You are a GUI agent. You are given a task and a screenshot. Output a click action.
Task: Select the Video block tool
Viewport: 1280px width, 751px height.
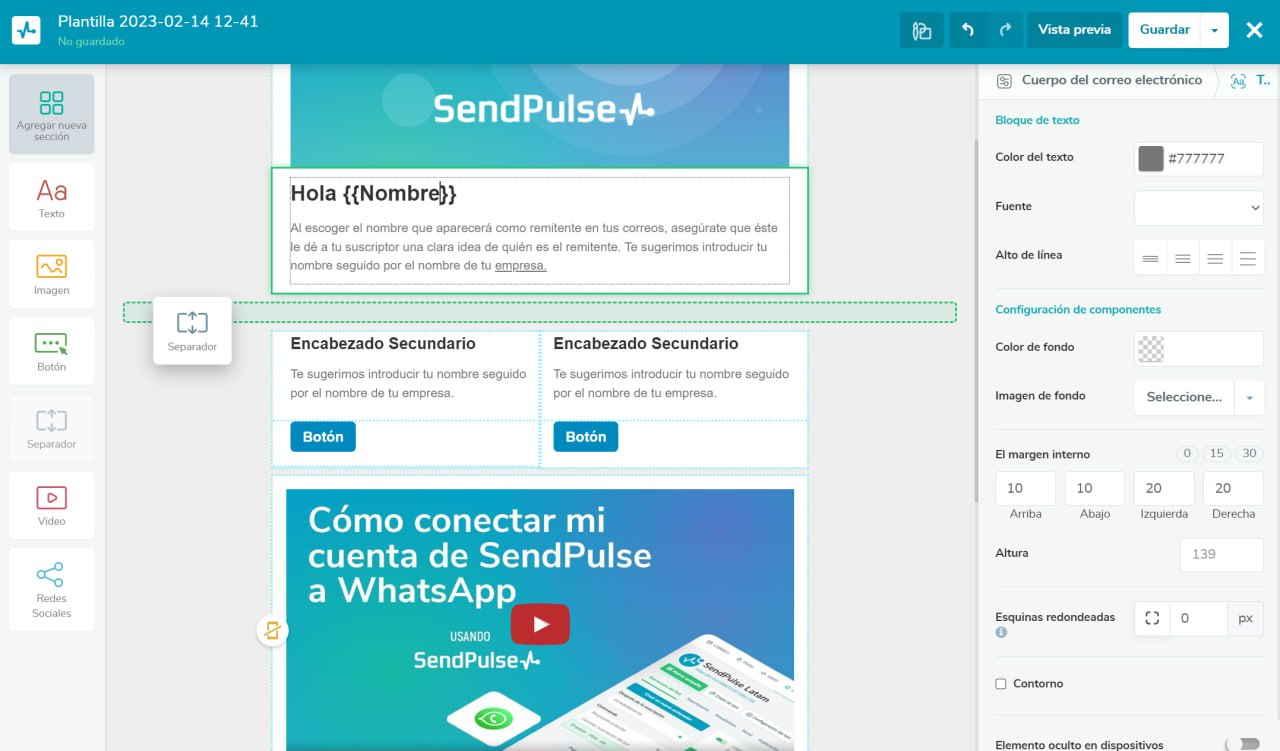tap(51, 504)
